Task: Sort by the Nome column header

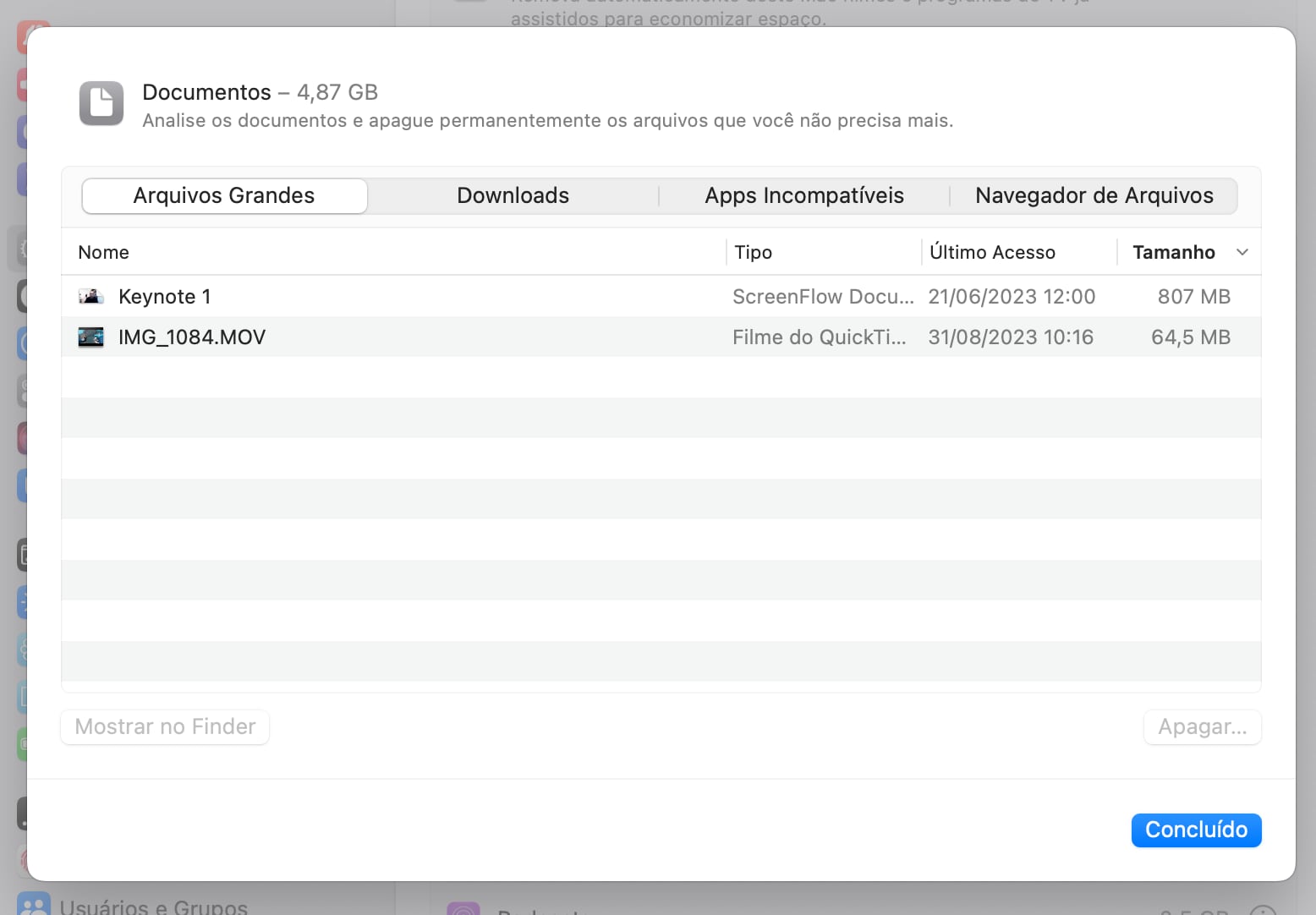Action: 104,252
